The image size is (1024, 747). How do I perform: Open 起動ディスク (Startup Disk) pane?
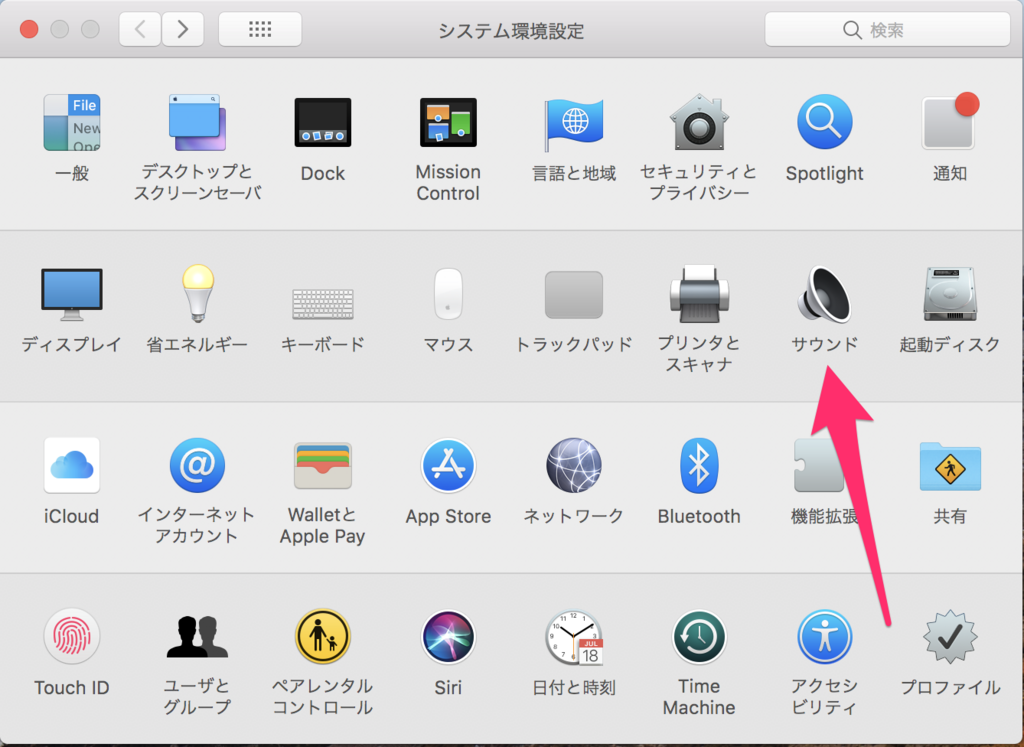950,294
